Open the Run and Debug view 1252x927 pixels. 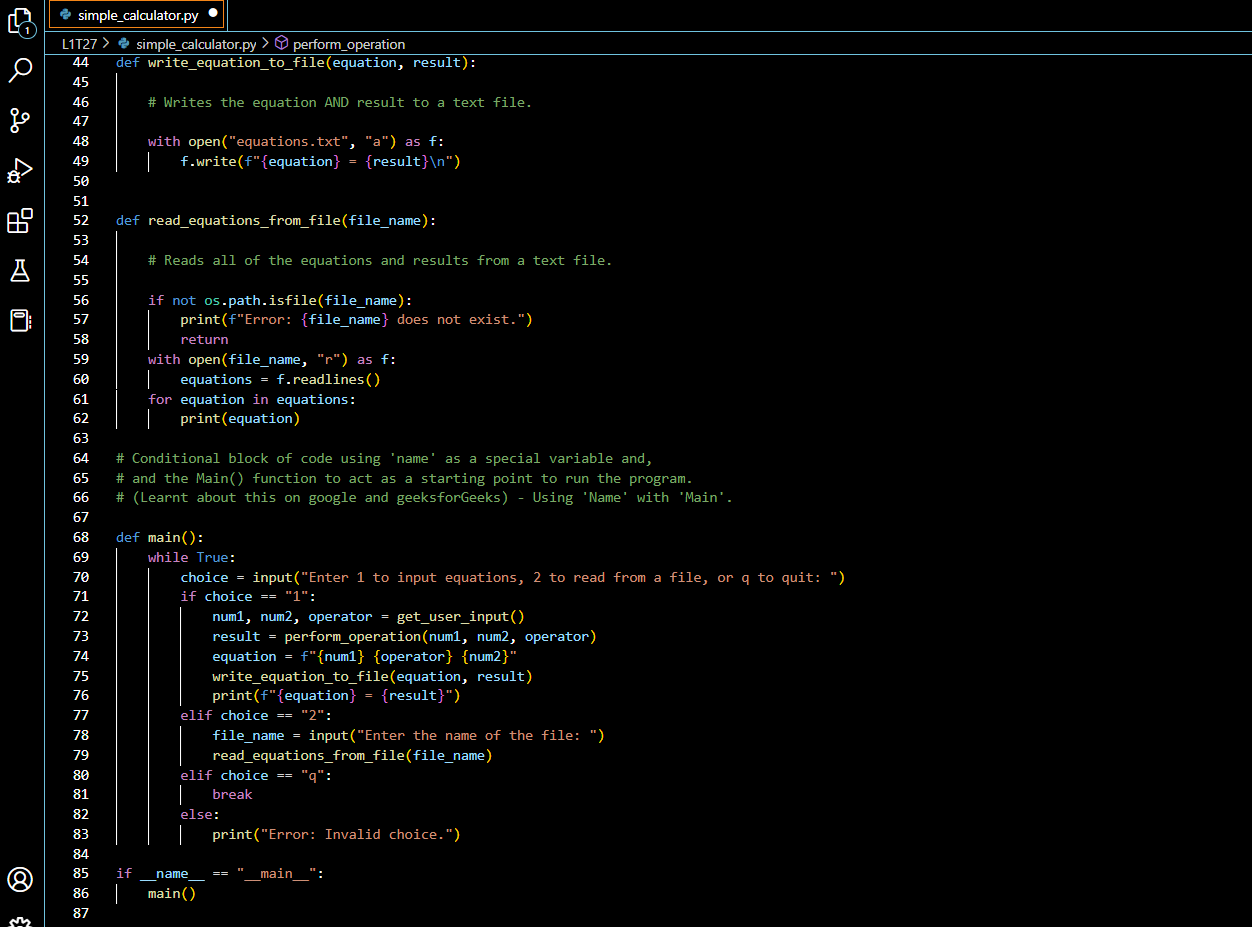(20, 171)
